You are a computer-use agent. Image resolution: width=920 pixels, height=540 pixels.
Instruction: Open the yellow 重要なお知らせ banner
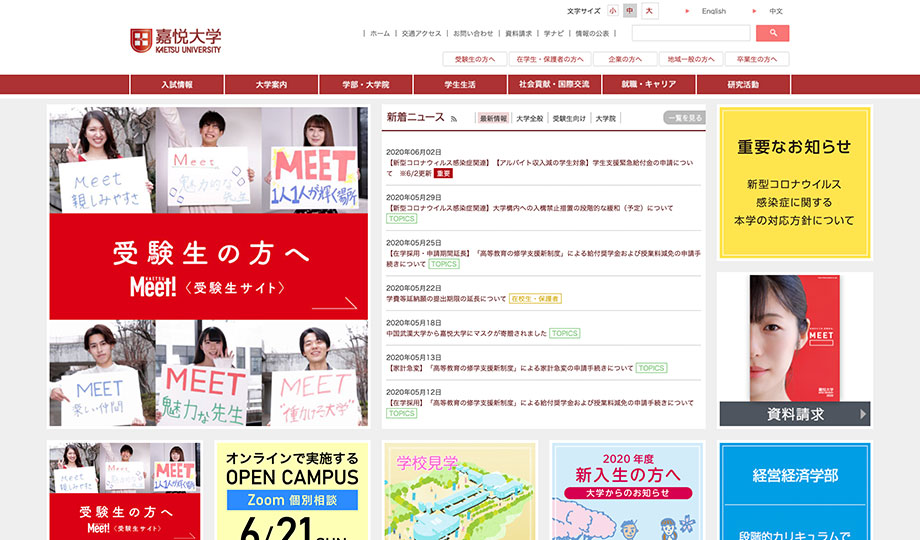(x=794, y=183)
